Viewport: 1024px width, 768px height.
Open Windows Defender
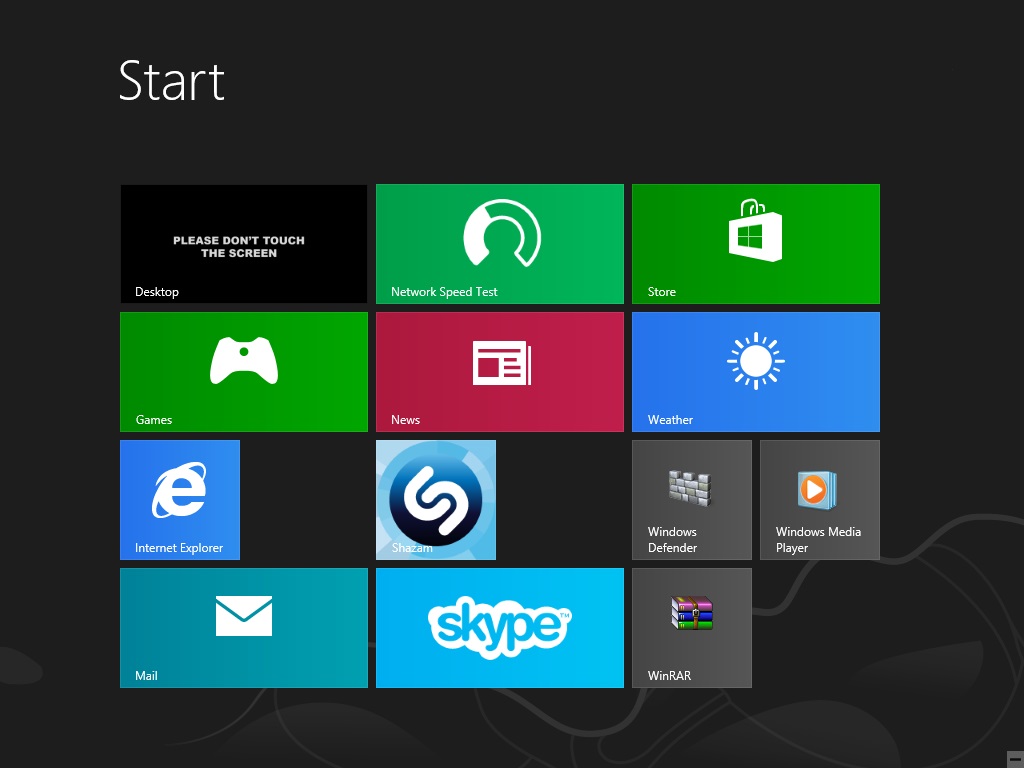tap(692, 500)
